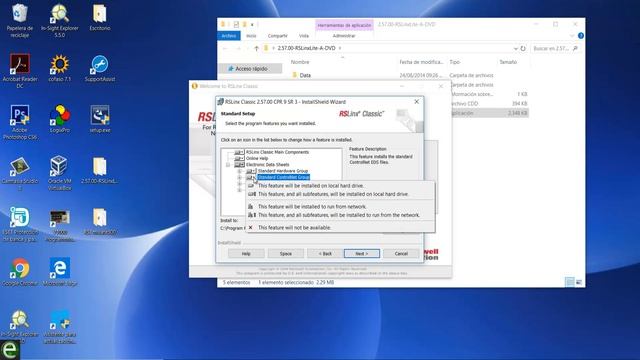640x360 pixels.
Task: Open Administrar ribbon tab
Action: point(344,36)
